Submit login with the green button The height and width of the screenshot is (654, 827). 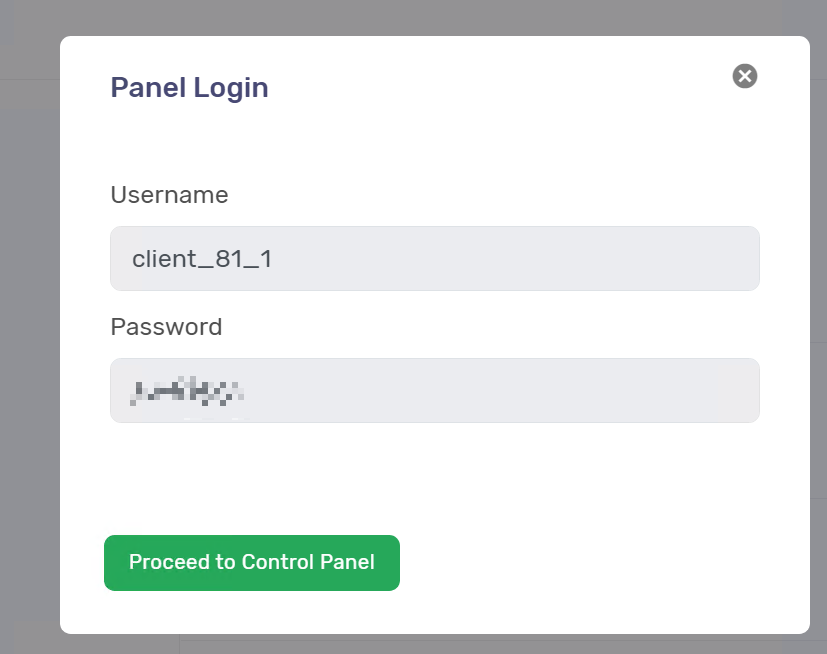[x=252, y=563]
